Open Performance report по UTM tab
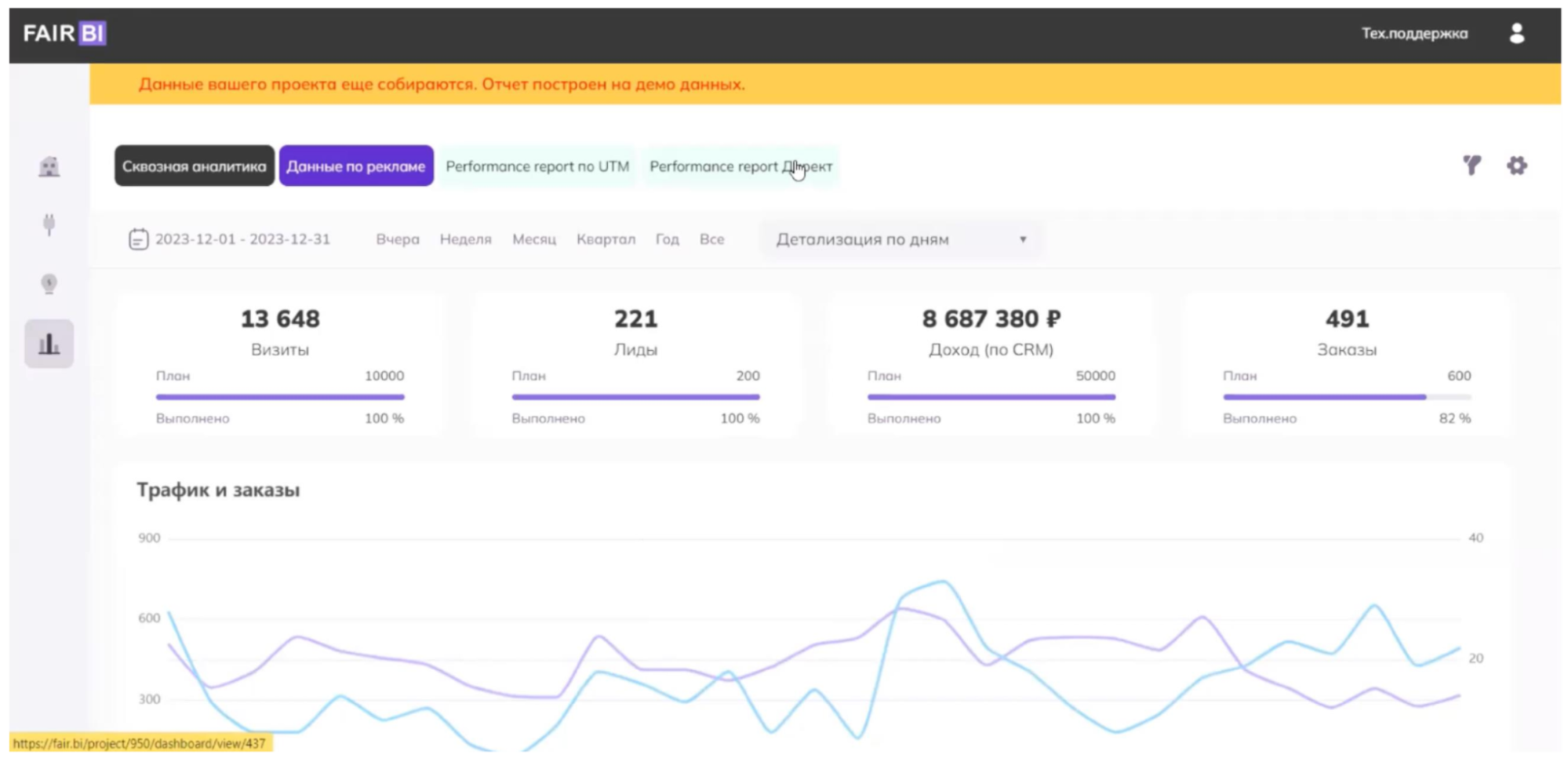Viewport: 1568px width, 758px height. [537, 166]
